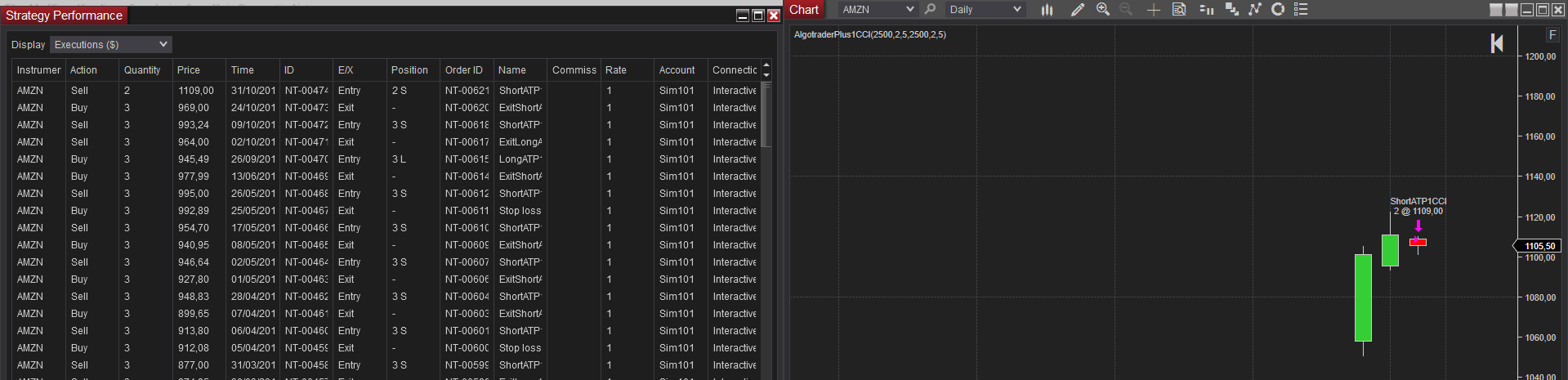Open the AMZN instrument dropdown
This screenshot has width=1568, height=380.
(878, 9)
